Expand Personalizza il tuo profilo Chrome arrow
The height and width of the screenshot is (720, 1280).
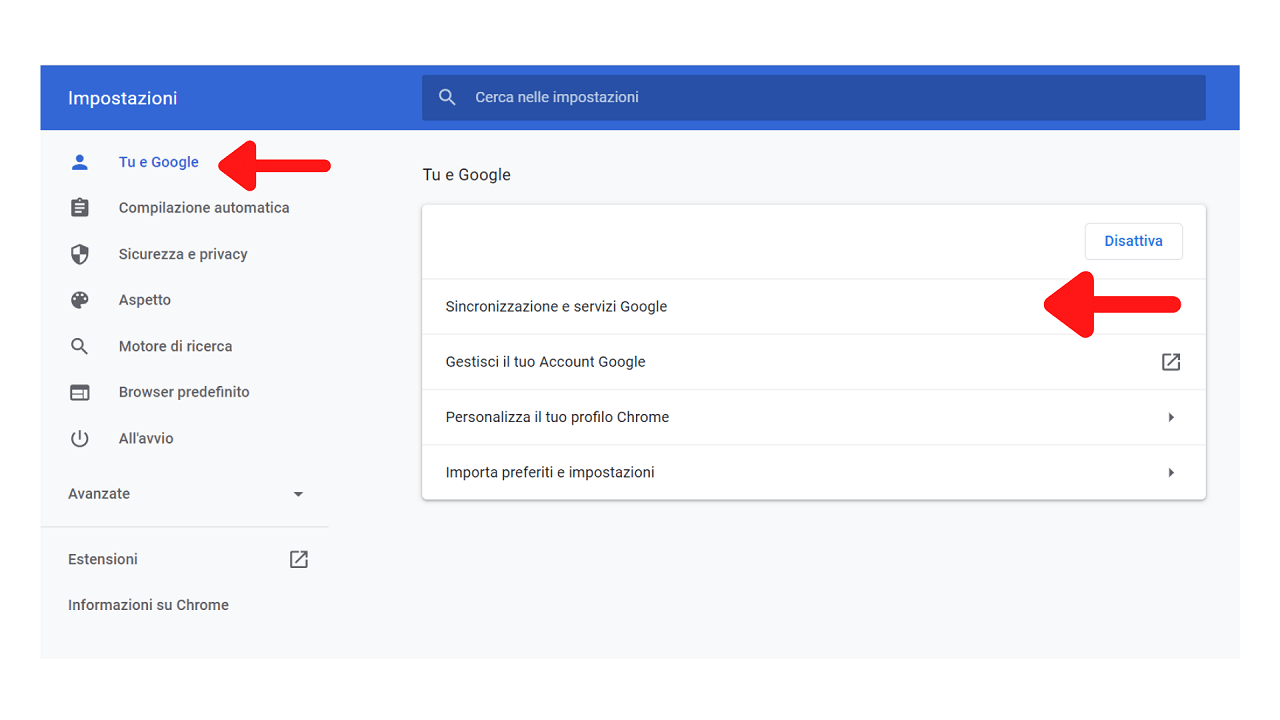[1171, 417]
